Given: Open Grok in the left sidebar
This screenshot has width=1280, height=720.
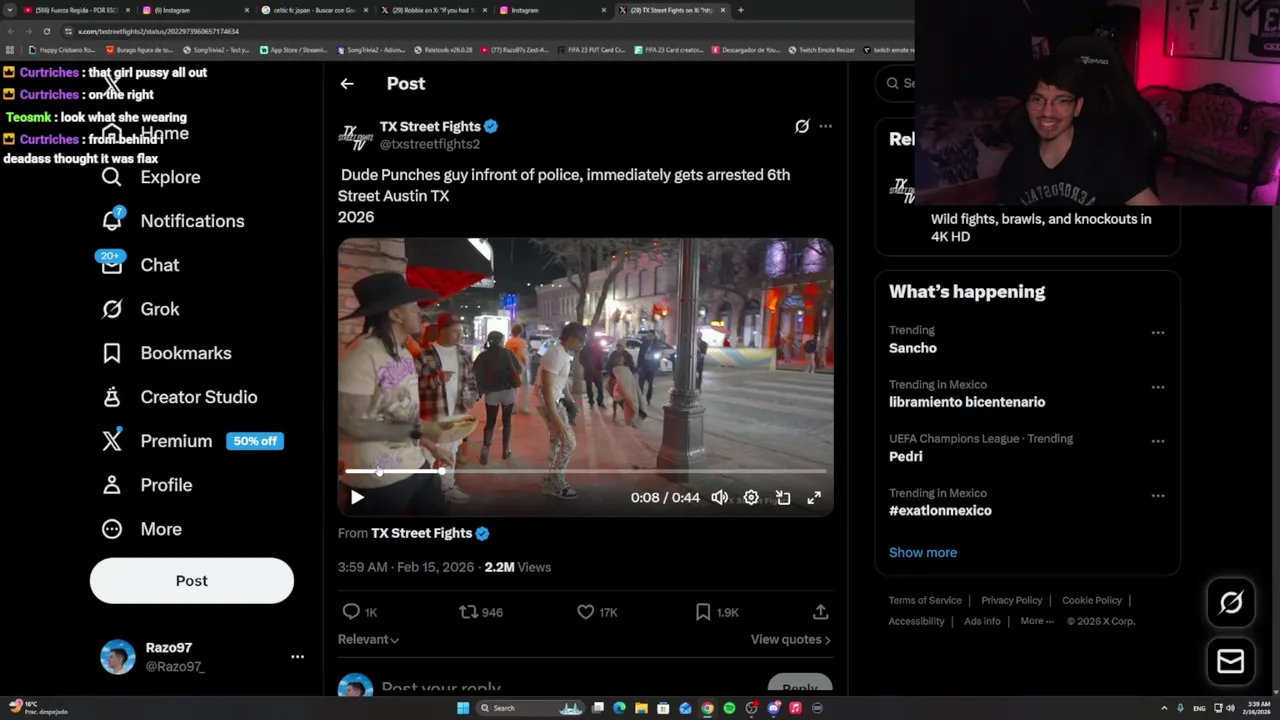Looking at the screenshot, I should pyautogui.click(x=140, y=309).
